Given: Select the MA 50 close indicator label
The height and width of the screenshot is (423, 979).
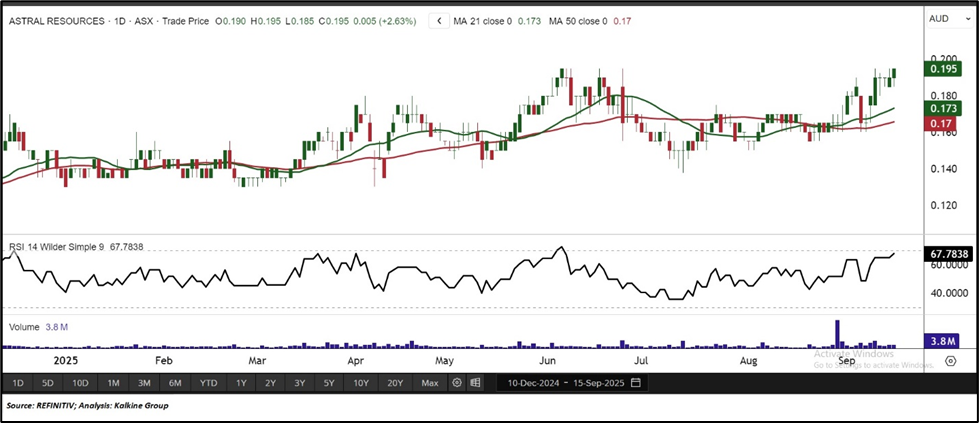Looking at the screenshot, I should (x=578, y=21).
